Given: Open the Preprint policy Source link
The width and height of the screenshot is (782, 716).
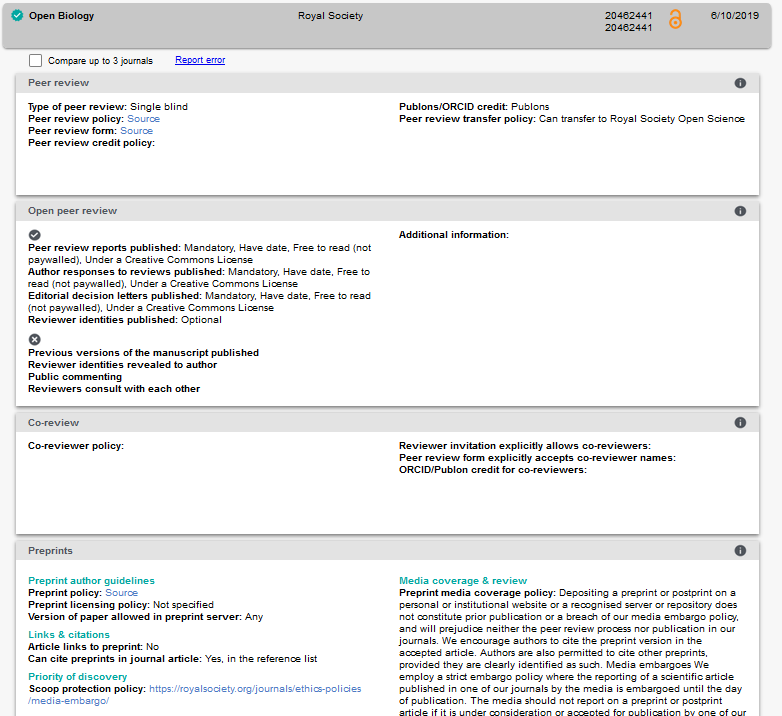Looking at the screenshot, I should coord(122,592).
